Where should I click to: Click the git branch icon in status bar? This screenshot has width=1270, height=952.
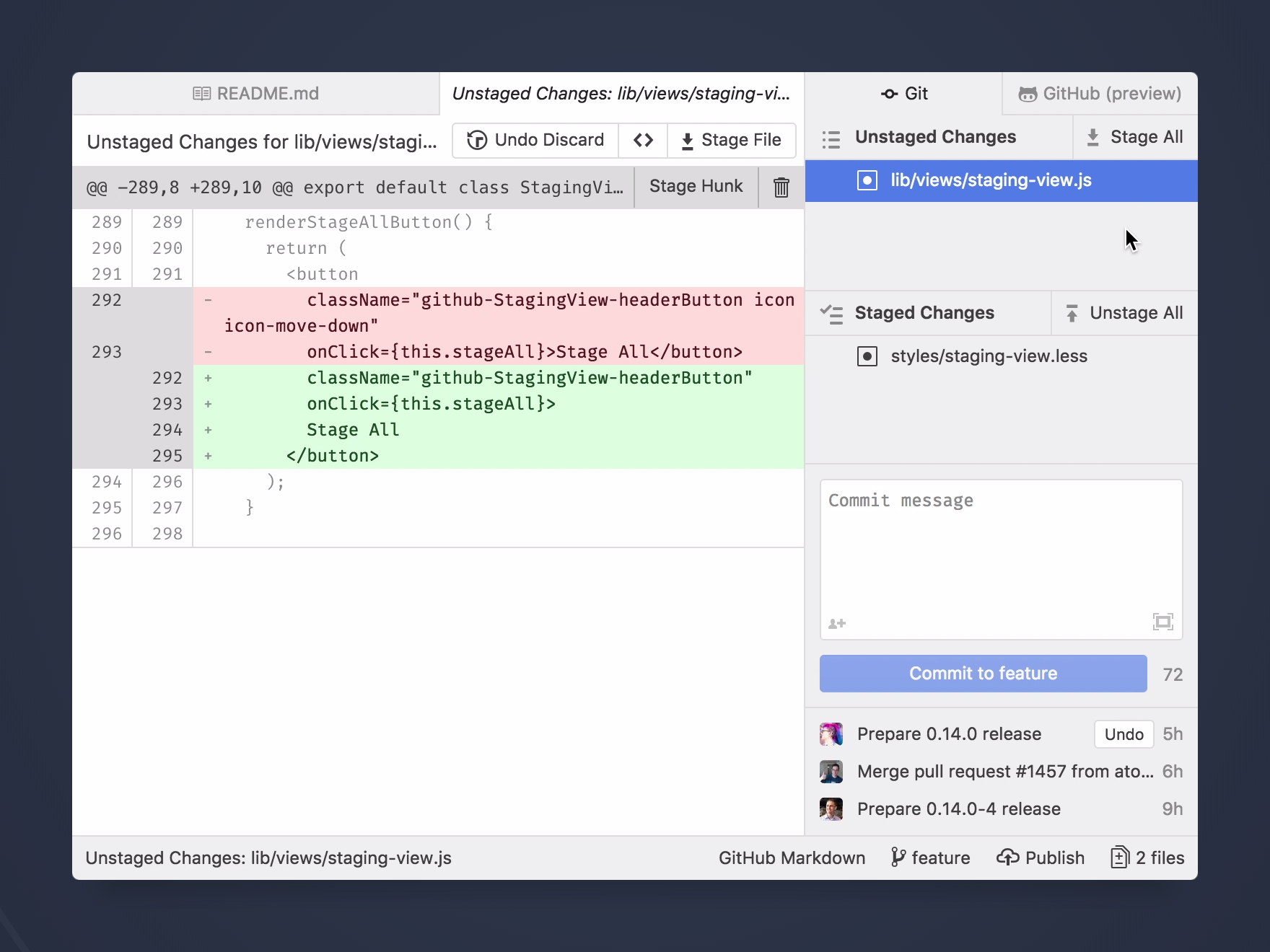coord(898,858)
